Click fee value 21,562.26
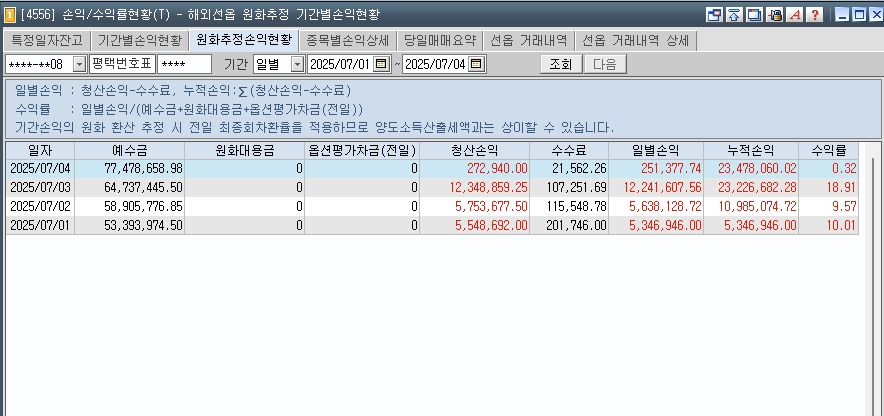884x416 pixels. 579,169
